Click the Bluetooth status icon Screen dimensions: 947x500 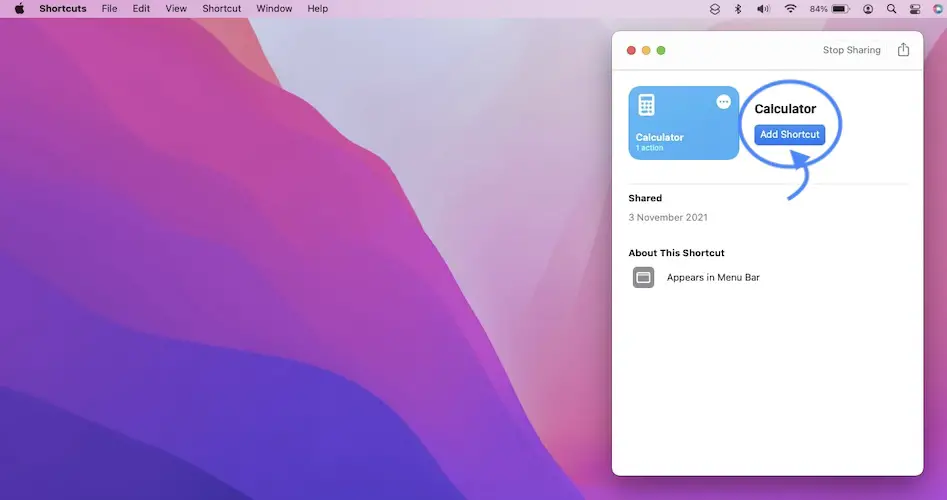click(x=738, y=9)
